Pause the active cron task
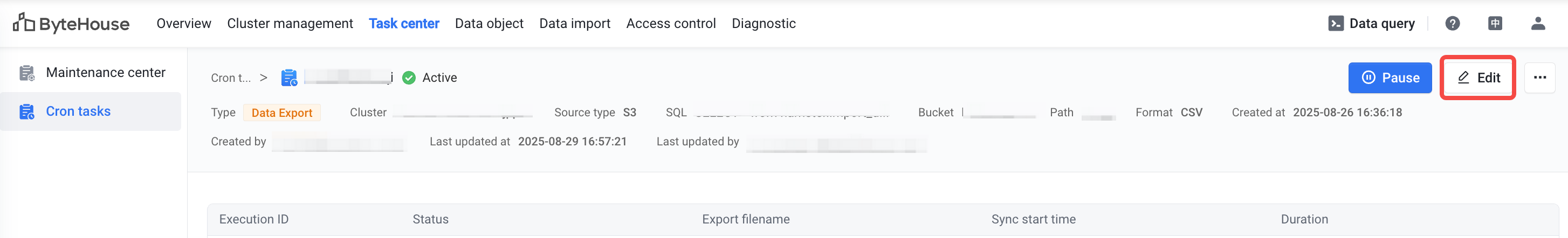This screenshot has height=238, width=1568. (x=1390, y=78)
